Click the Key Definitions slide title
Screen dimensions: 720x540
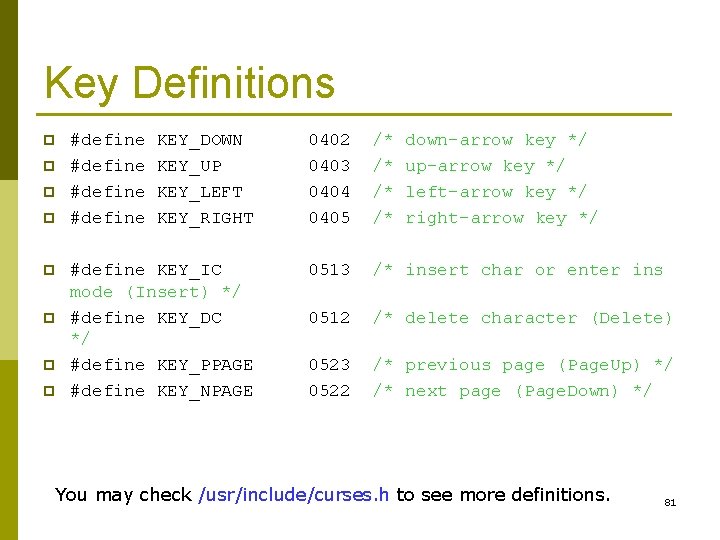190,83
